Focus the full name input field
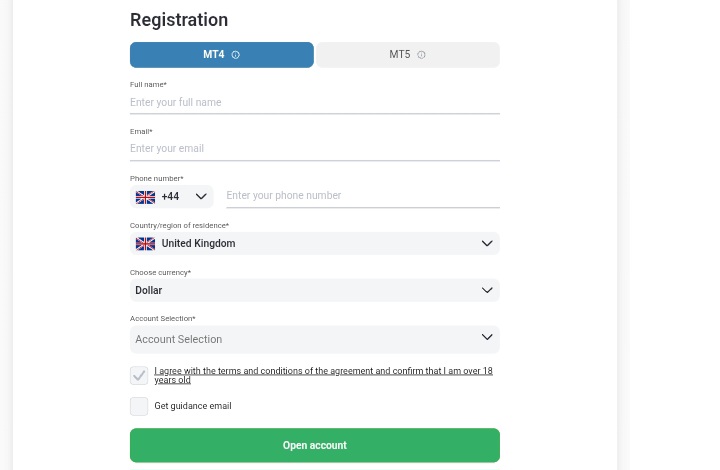 (x=315, y=102)
